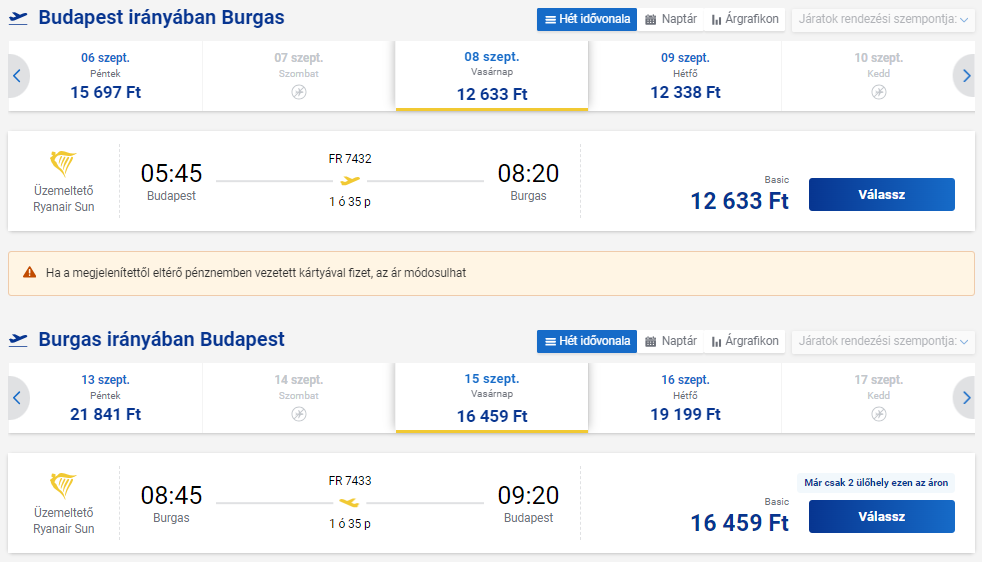Click the Ryanair harp logo on flight FR 7432
This screenshot has height=562, width=982.
point(63,164)
